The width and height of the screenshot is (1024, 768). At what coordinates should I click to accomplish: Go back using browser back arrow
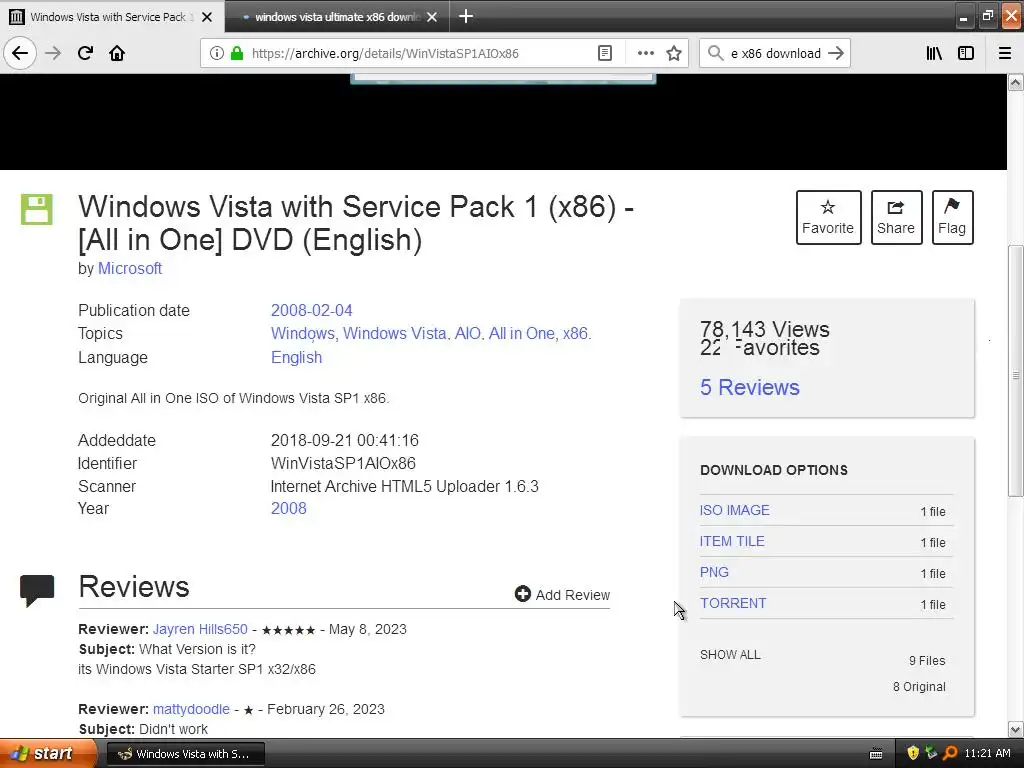tap(20, 53)
